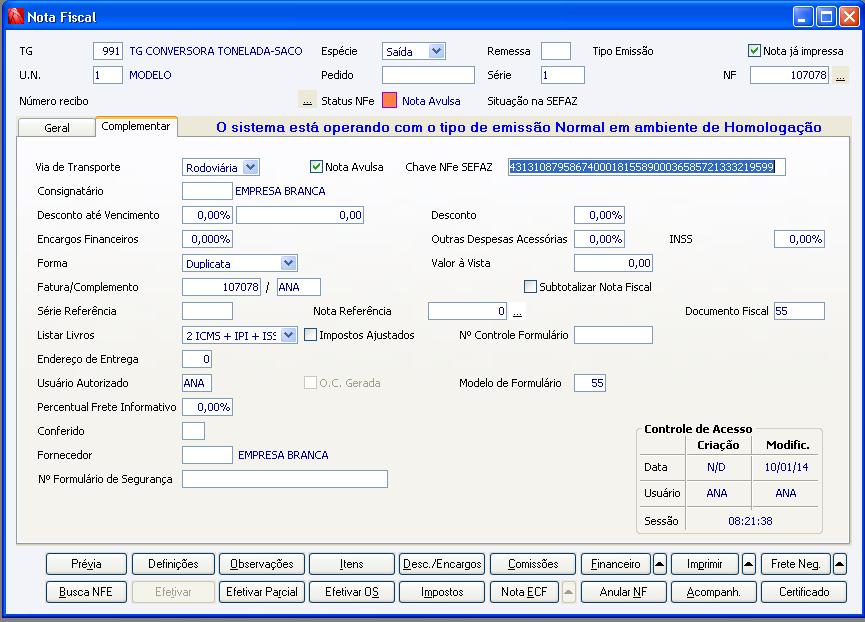Open the Acompanh. button

[714, 592]
